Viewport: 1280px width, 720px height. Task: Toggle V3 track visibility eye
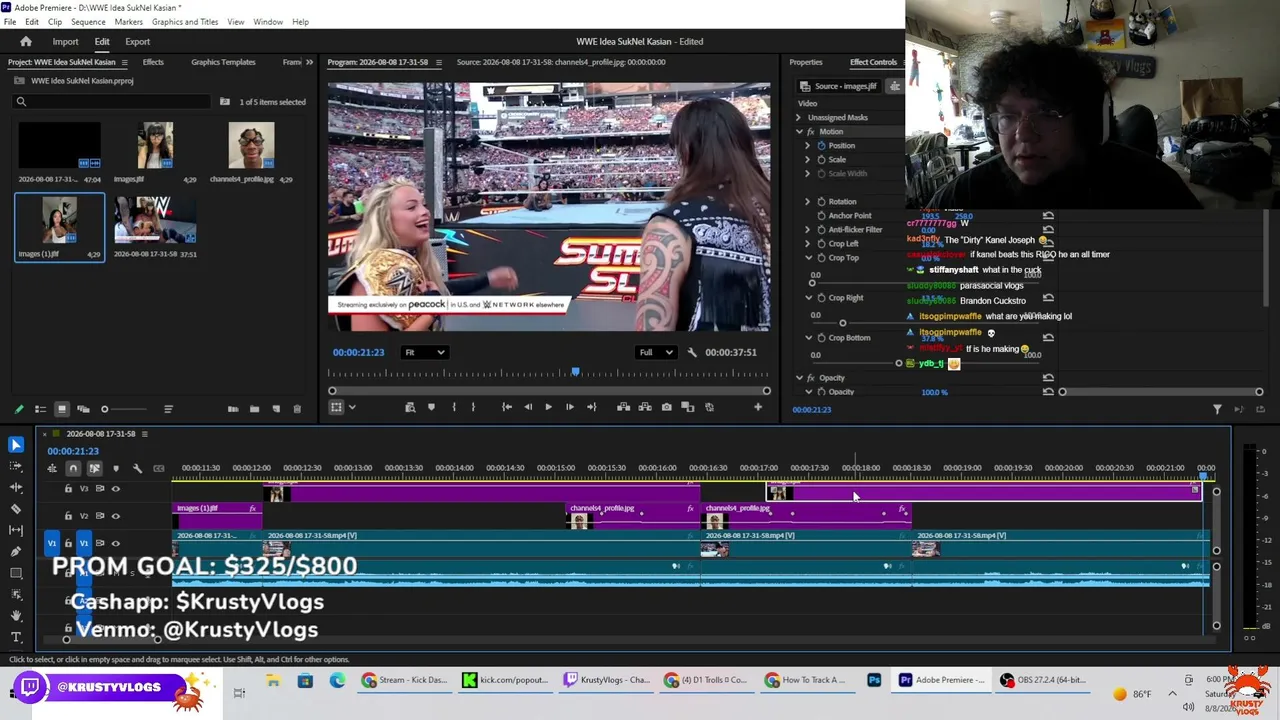pyautogui.click(x=116, y=489)
